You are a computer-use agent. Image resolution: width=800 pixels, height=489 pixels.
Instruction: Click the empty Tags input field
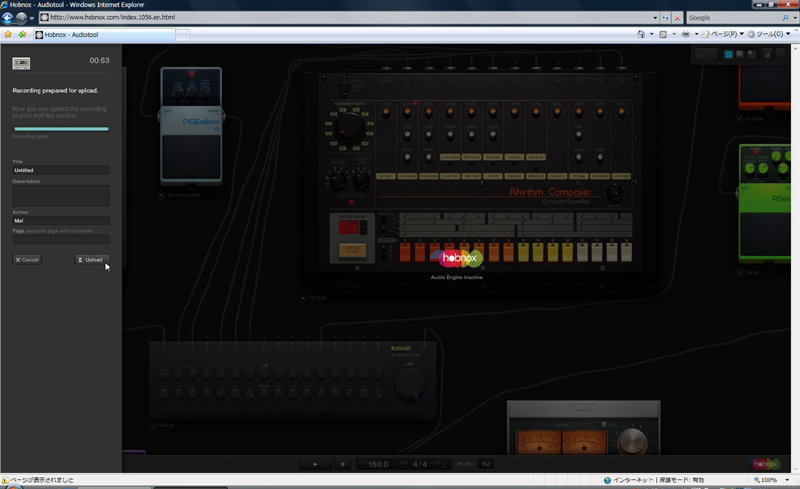click(x=61, y=239)
